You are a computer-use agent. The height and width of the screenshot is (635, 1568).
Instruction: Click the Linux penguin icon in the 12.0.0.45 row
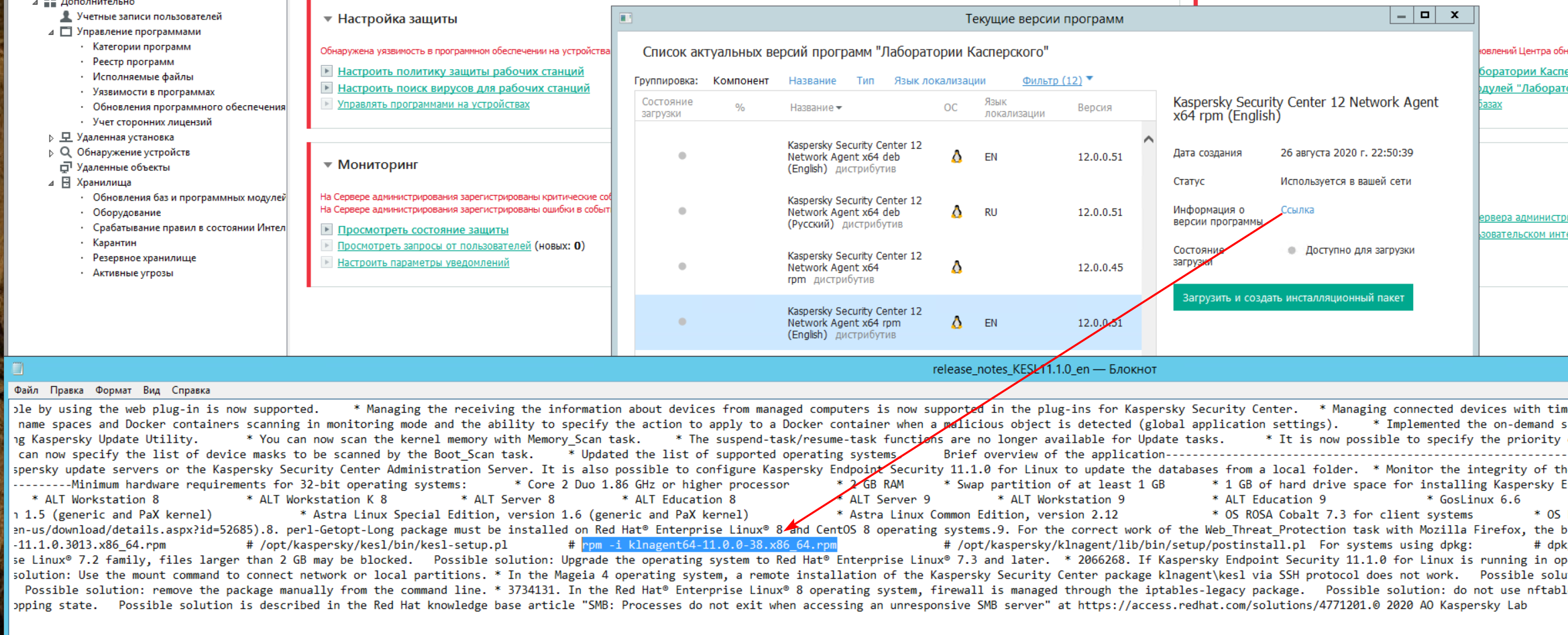[956, 267]
